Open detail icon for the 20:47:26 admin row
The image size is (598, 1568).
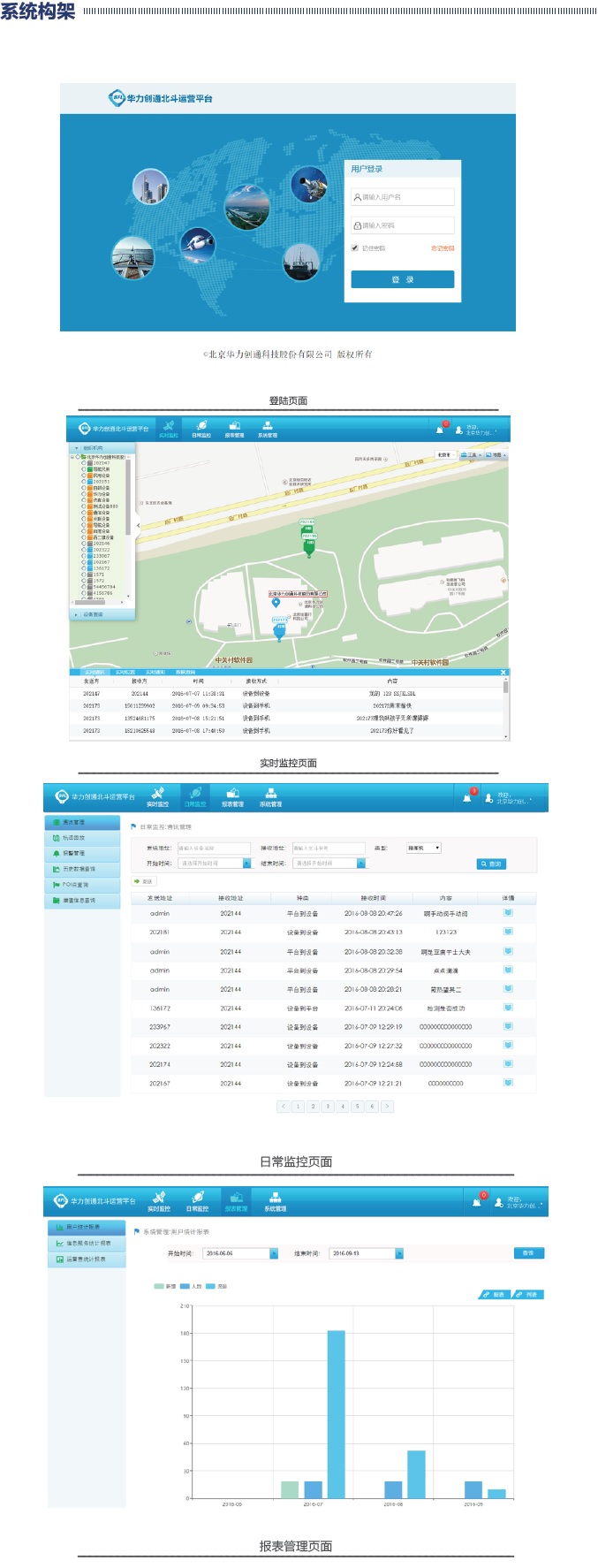(x=508, y=913)
